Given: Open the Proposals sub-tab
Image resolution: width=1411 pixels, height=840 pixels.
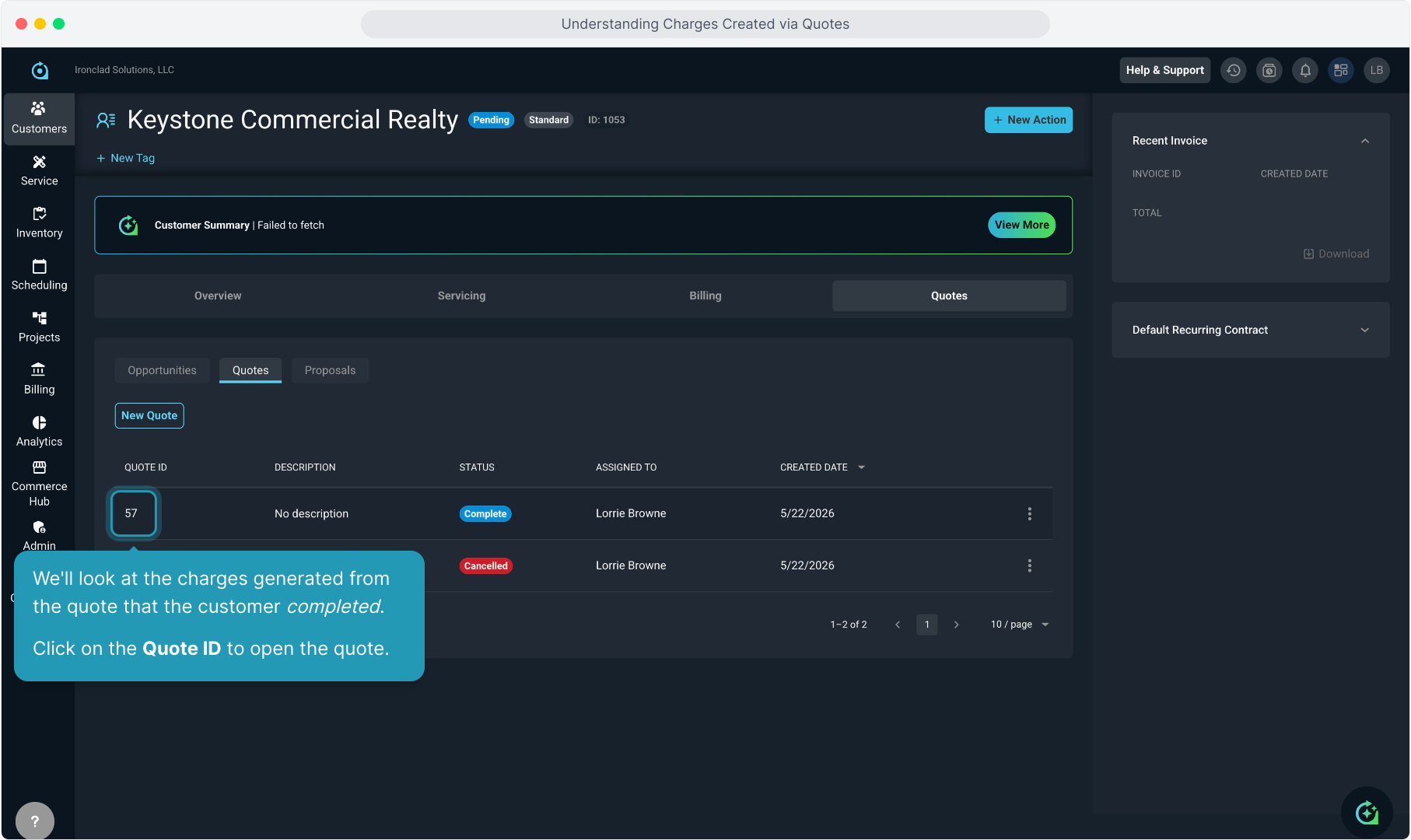Looking at the screenshot, I should (x=330, y=370).
